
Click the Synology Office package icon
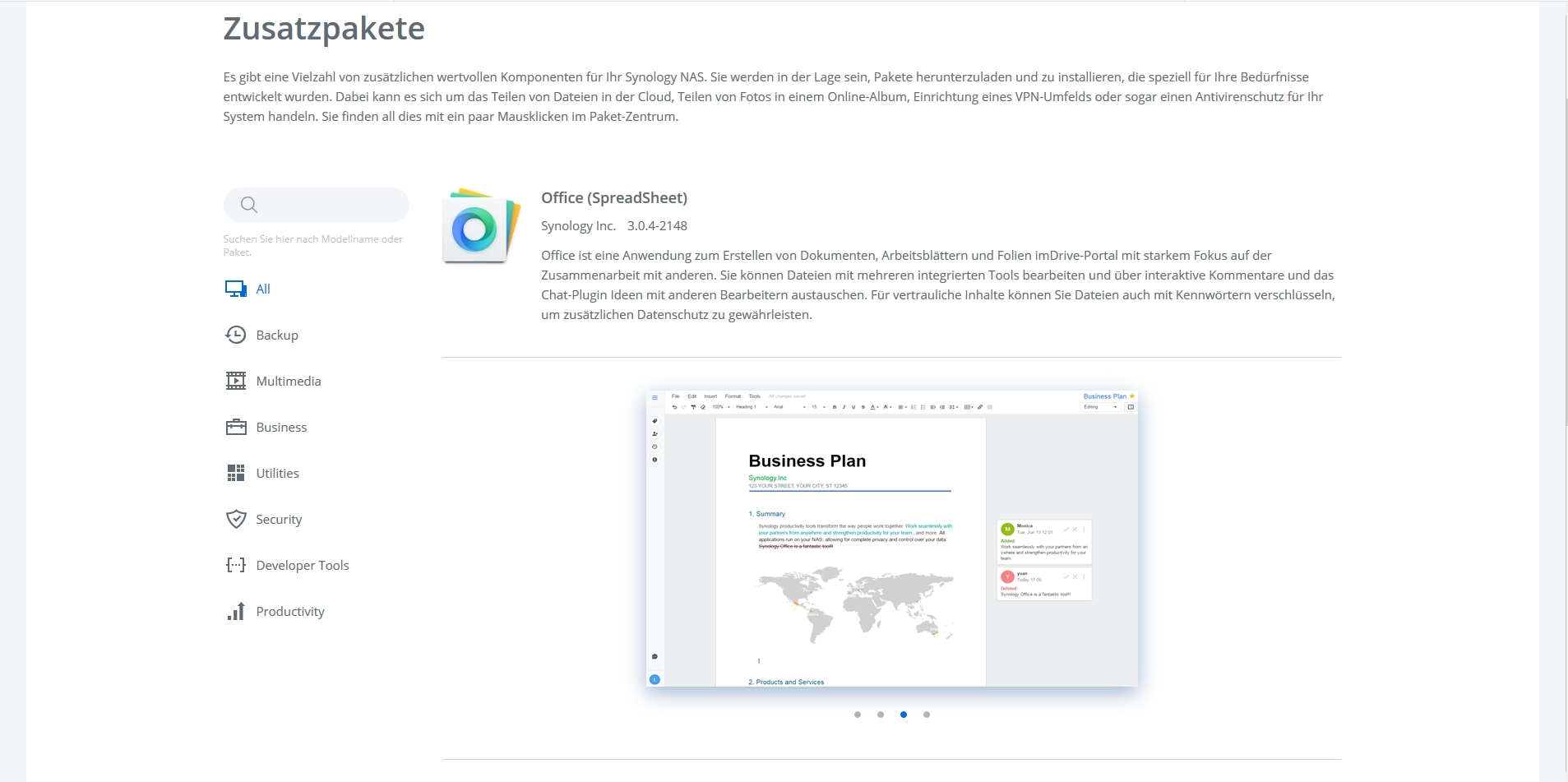[x=482, y=226]
